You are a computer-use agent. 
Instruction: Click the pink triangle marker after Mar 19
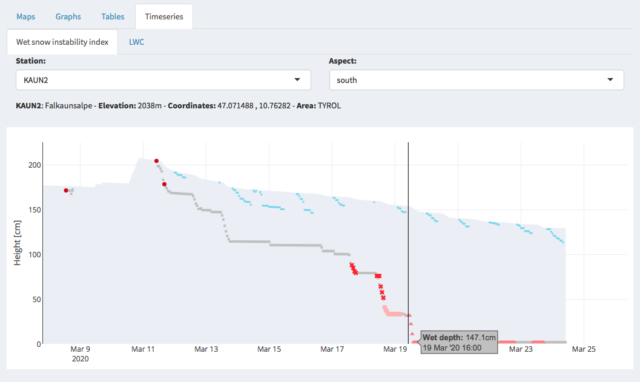[411, 324]
